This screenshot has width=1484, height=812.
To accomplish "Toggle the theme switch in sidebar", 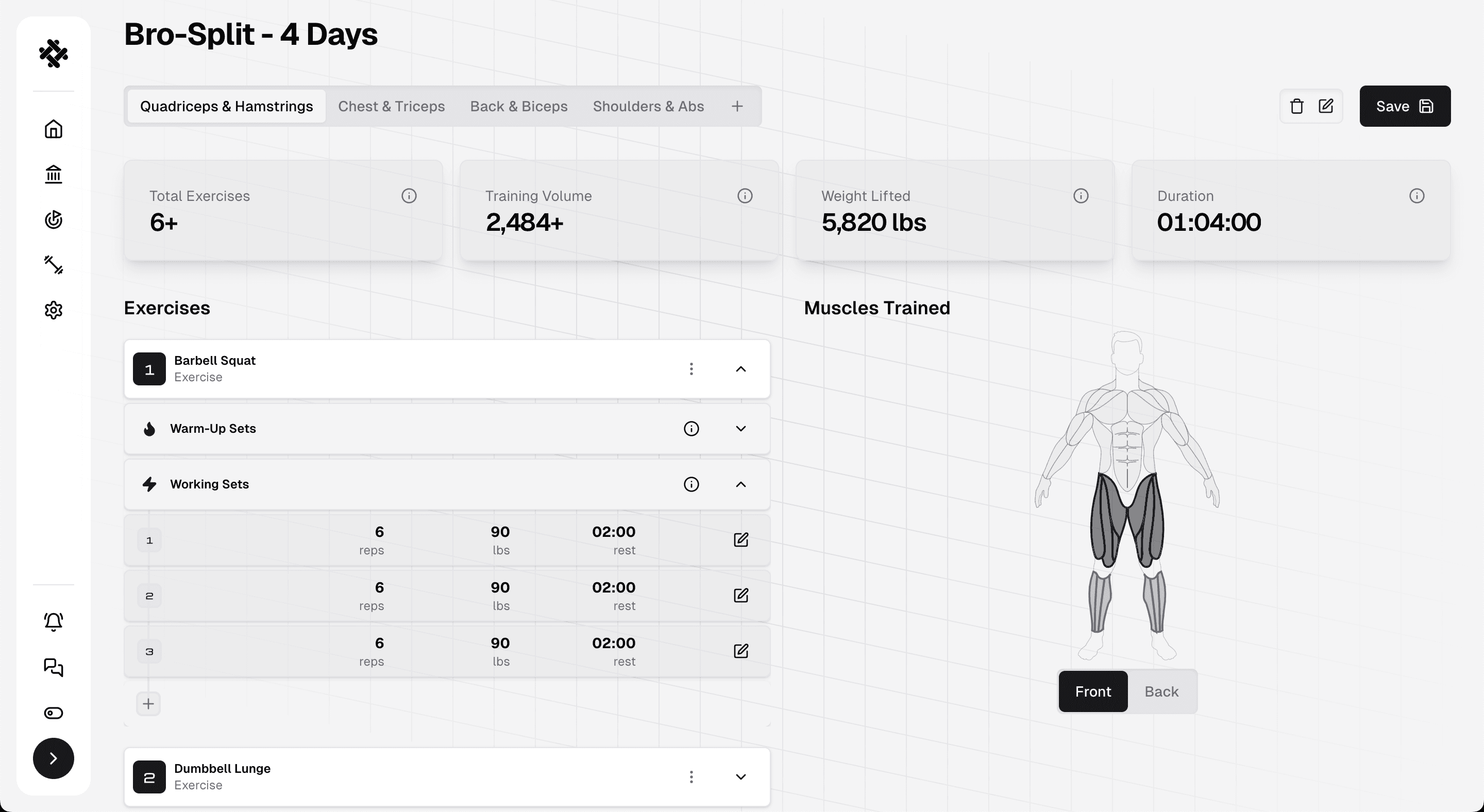I will (53, 713).
